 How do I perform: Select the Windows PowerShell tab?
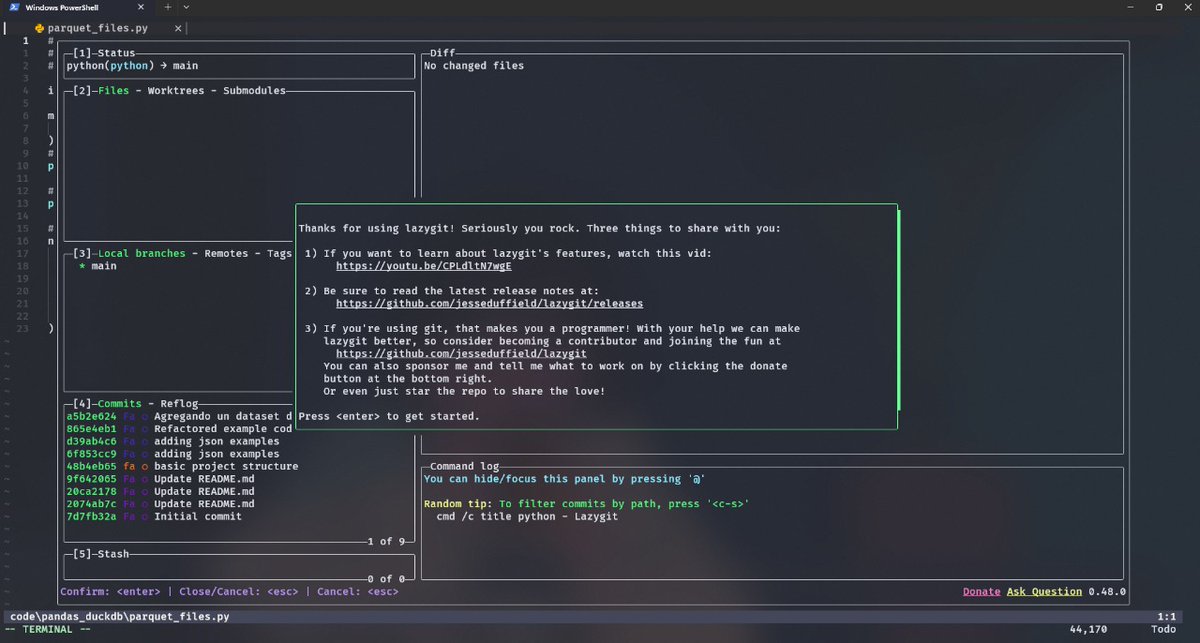(x=78, y=7)
